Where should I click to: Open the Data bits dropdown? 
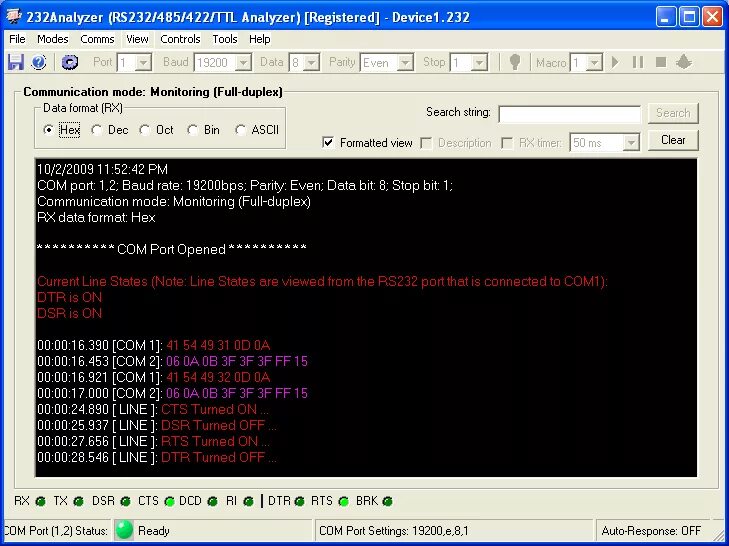(311, 62)
